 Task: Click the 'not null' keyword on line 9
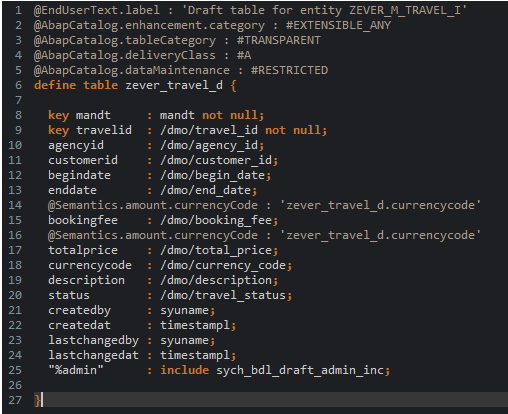[293, 130]
